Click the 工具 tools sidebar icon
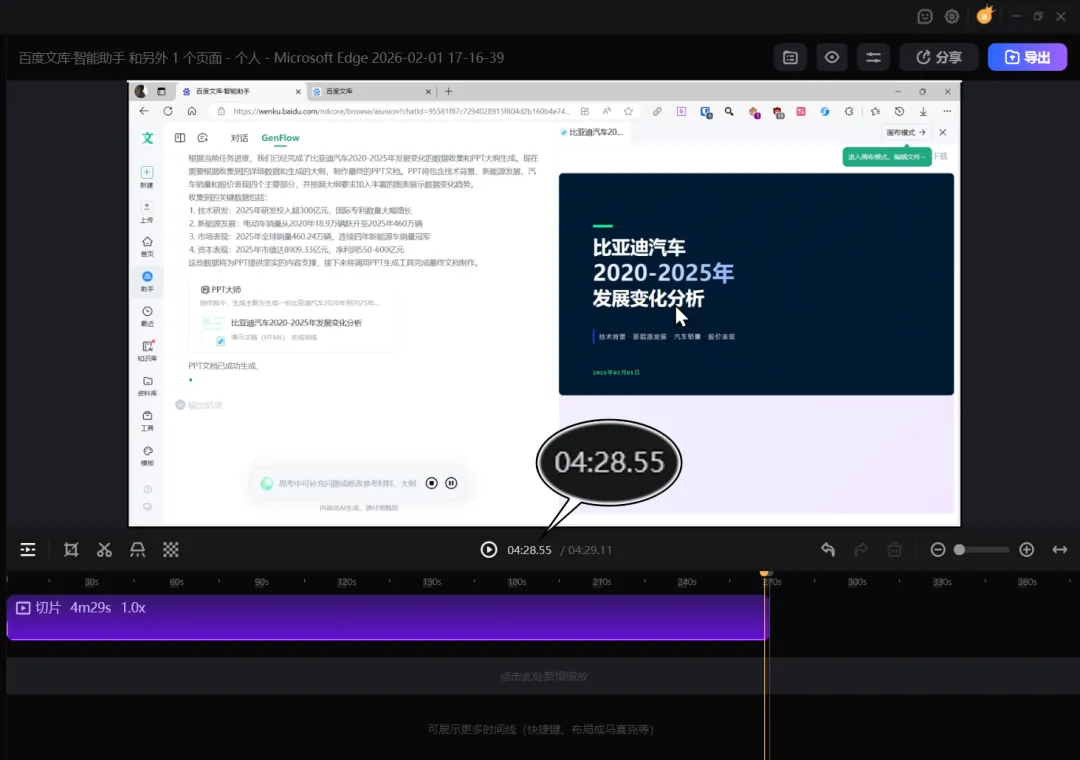The image size is (1080, 760). click(147, 420)
